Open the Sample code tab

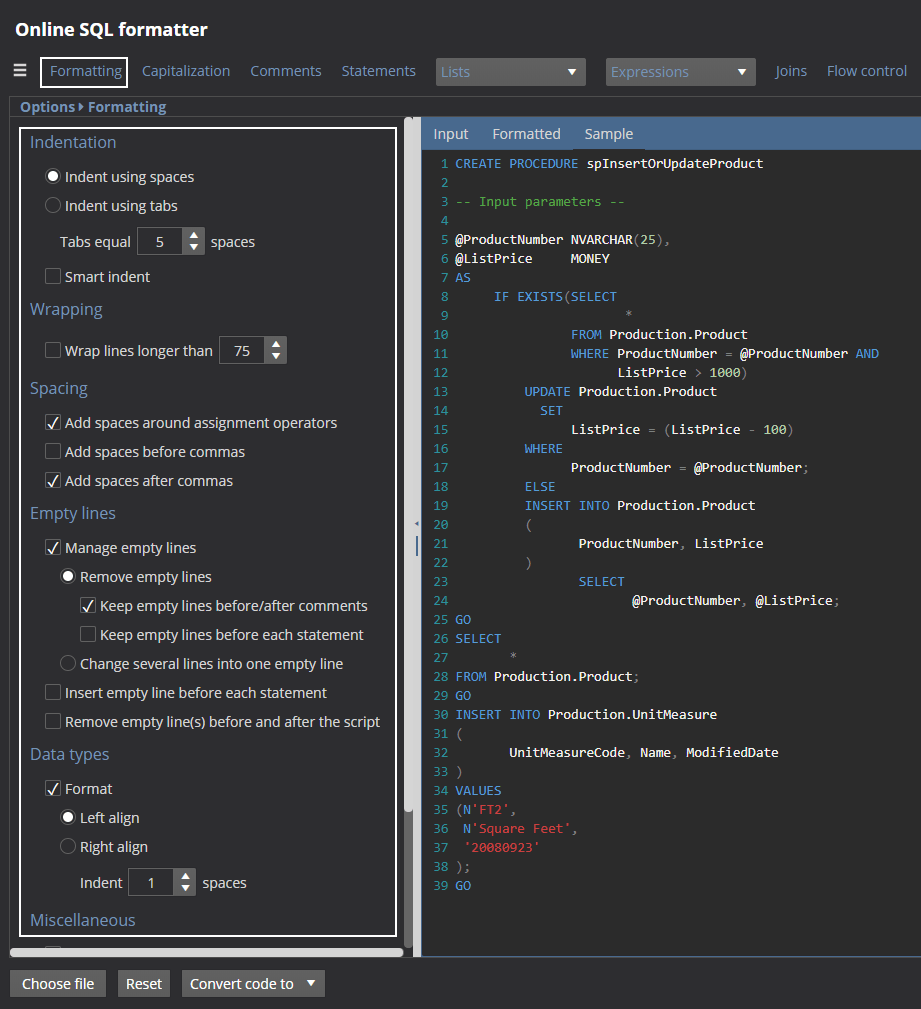click(x=609, y=134)
